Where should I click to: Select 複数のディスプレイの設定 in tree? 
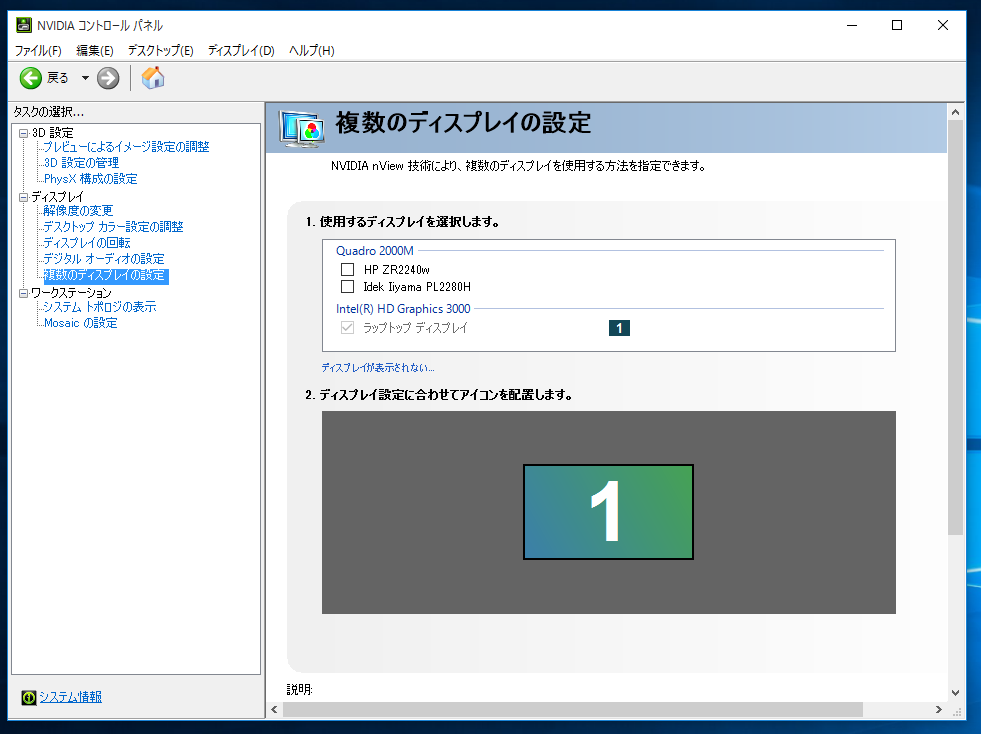click(x=105, y=275)
